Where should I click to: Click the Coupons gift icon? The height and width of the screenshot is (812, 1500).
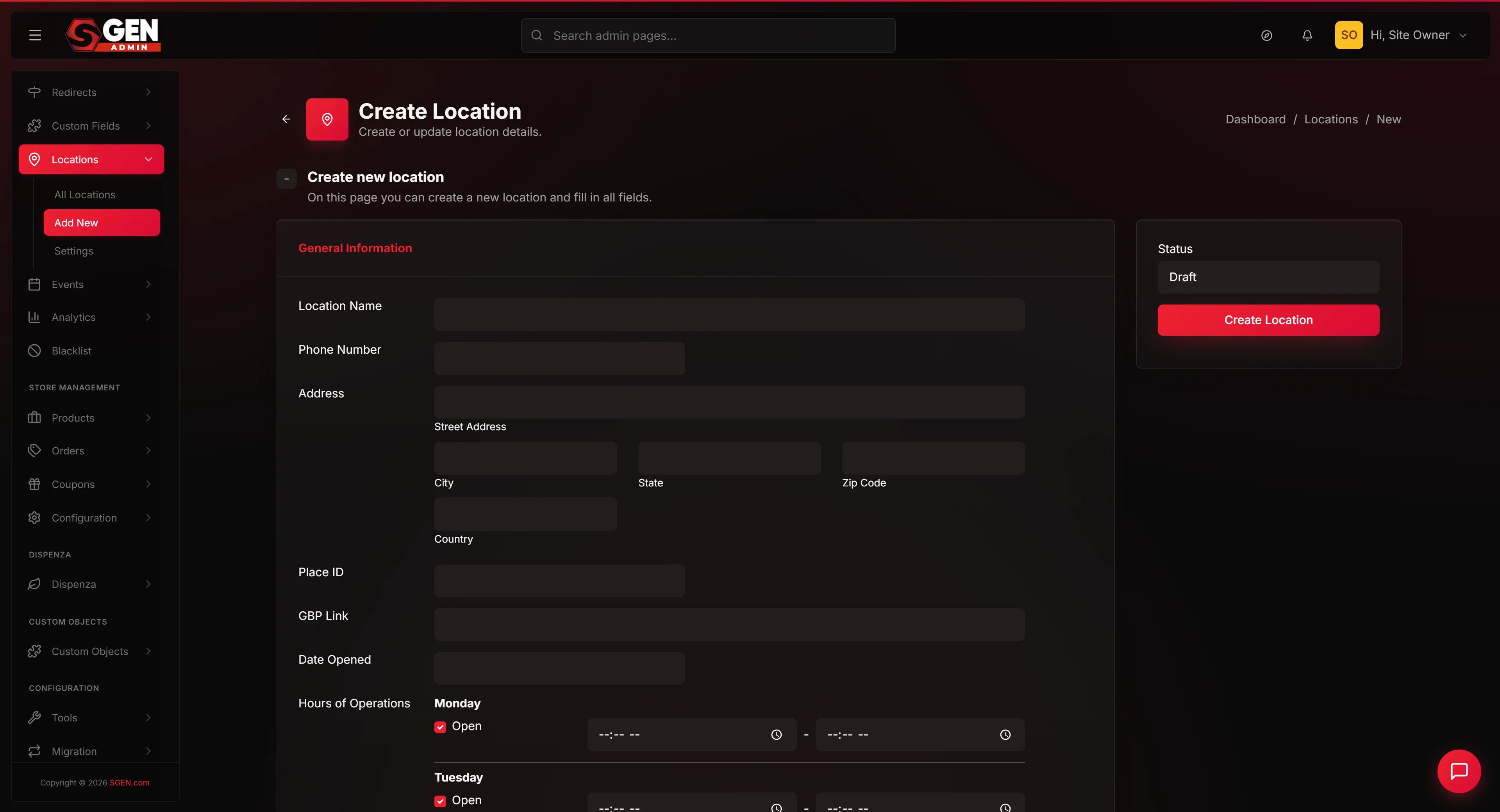point(34,484)
